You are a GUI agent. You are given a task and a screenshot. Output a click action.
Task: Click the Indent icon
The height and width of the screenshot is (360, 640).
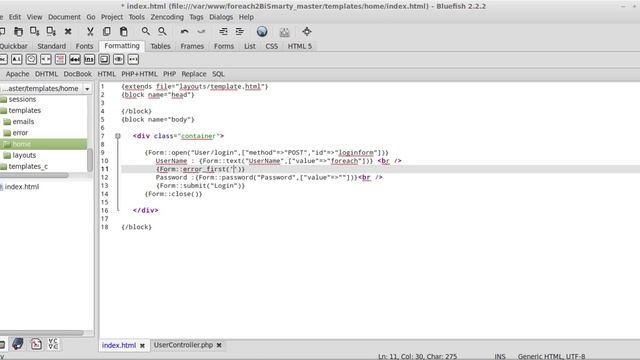(240, 31)
